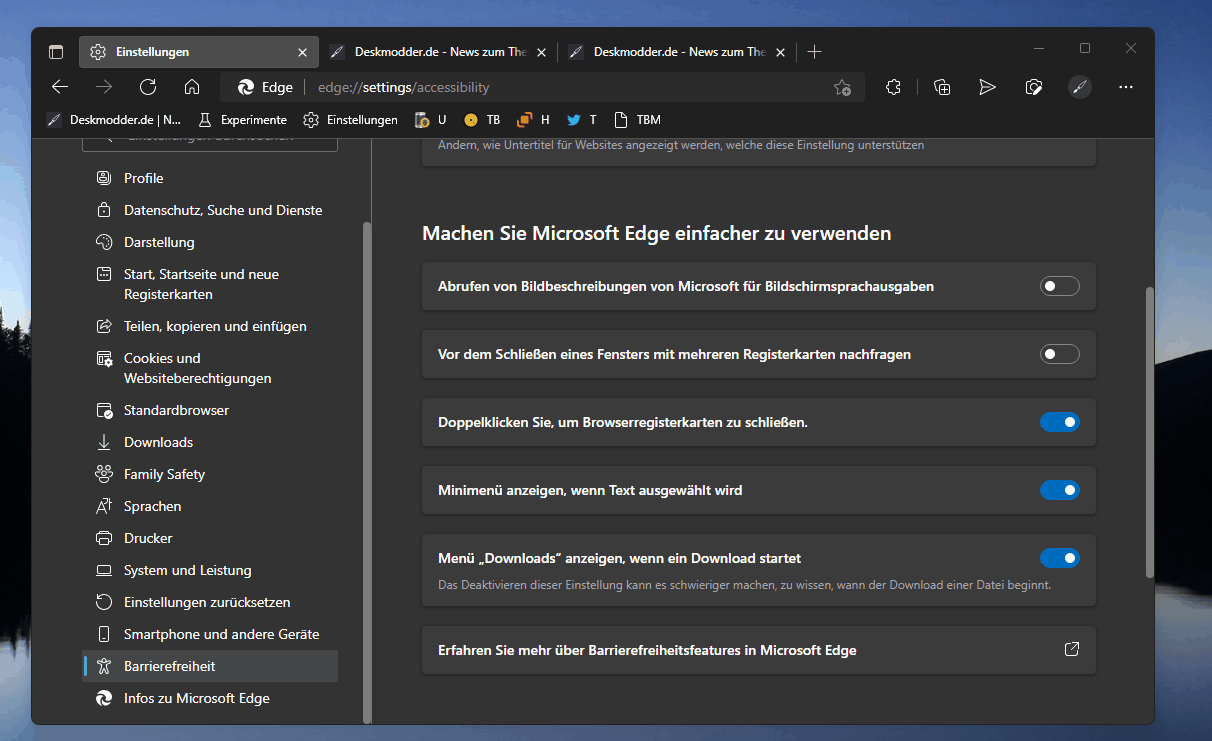This screenshot has height=741, width=1212.
Task: Click the heading Machen Sie Microsoft Edge einfacher
Action: [657, 233]
